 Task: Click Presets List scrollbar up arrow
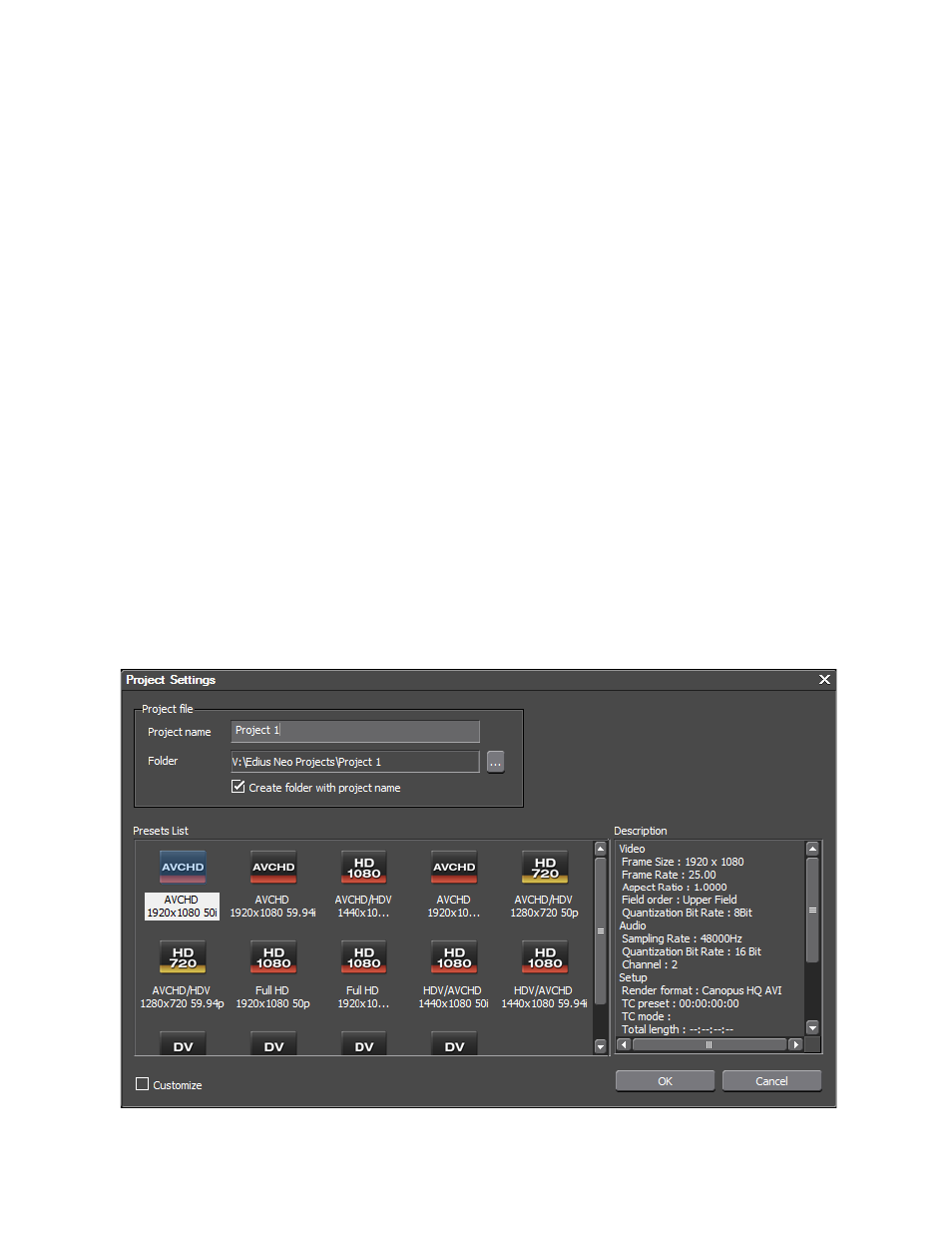[x=601, y=849]
